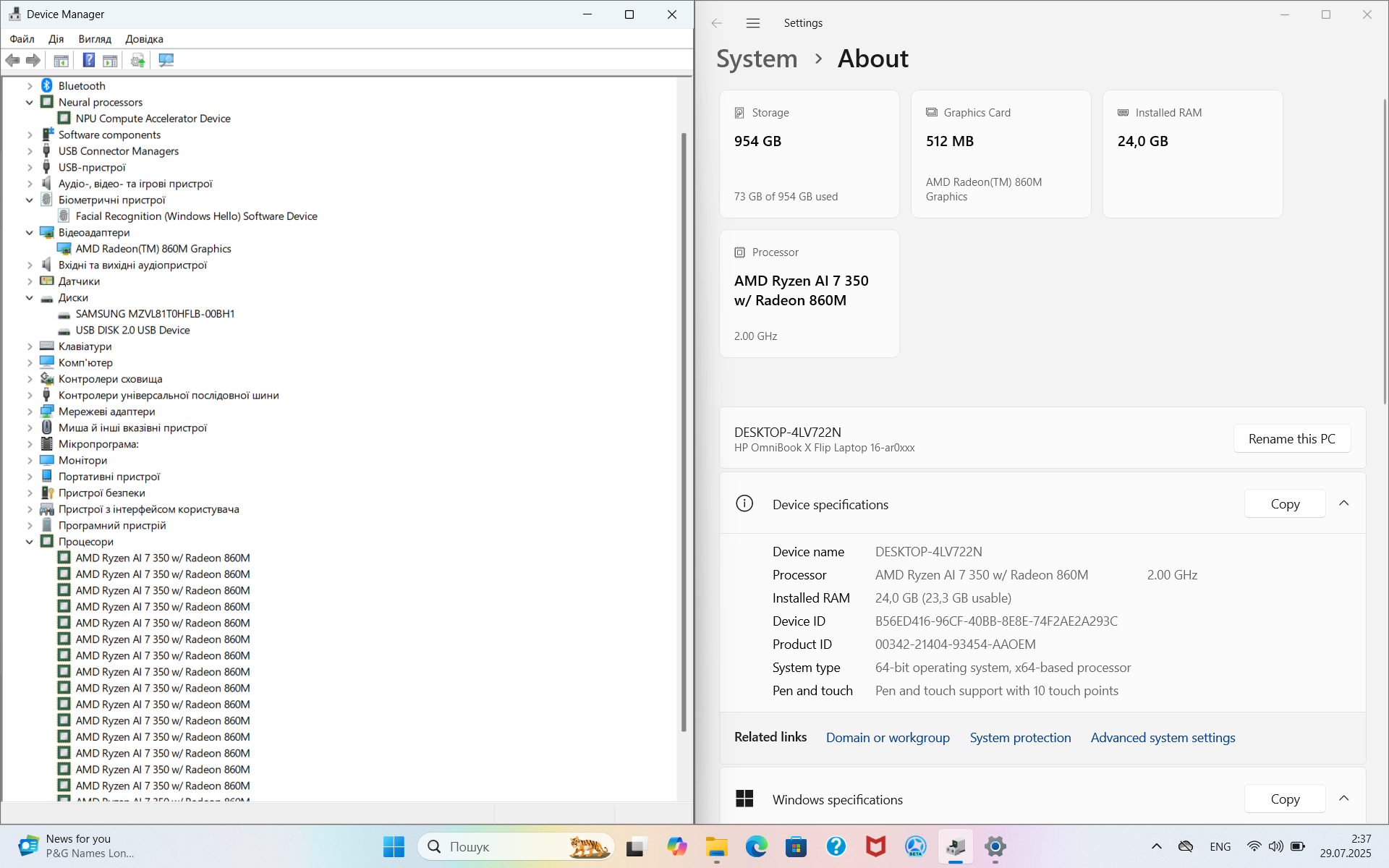Click the Settings window vertical scrollbar
The width and height of the screenshot is (1389, 868).
(1385, 251)
